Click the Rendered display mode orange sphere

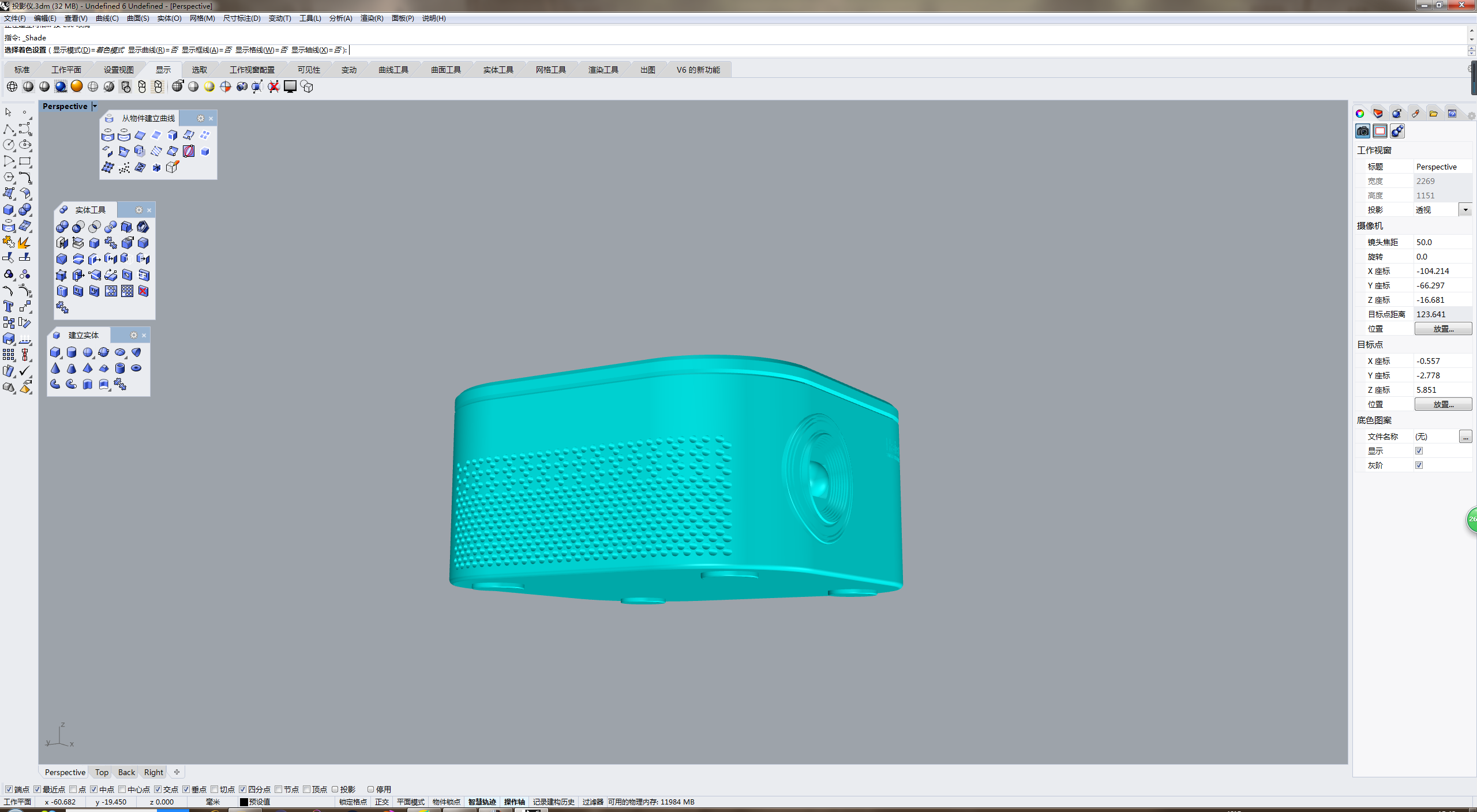(77, 87)
